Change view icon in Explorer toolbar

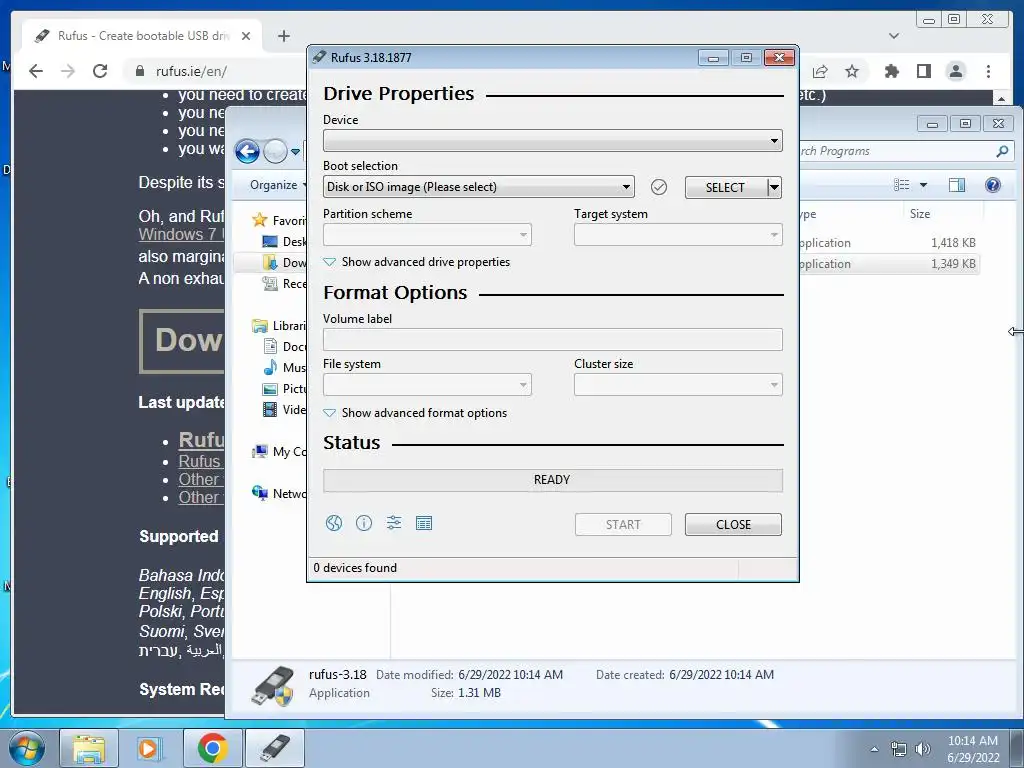coord(902,185)
